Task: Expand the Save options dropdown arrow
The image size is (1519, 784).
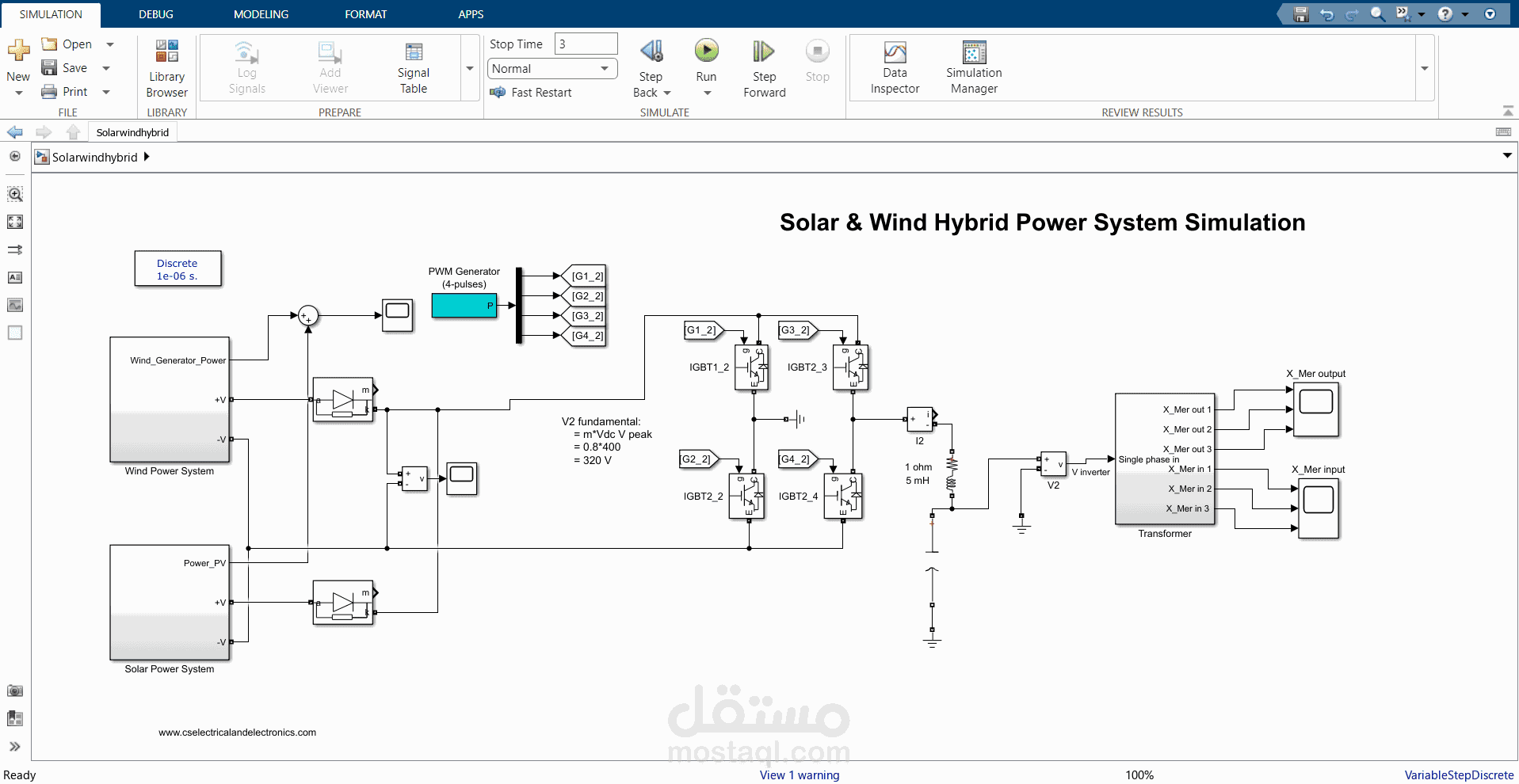Action: pos(106,67)
